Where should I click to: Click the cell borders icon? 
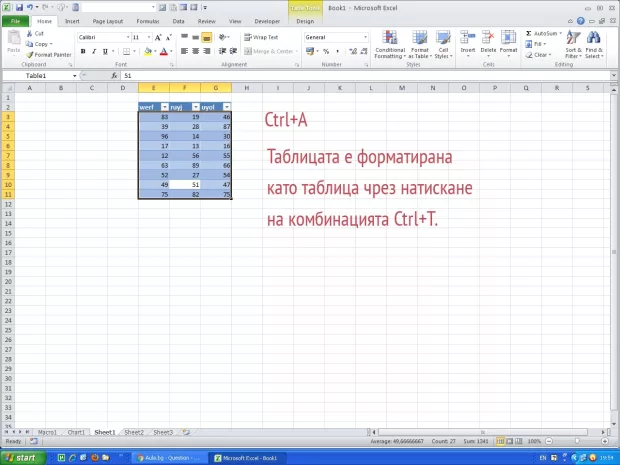(x=127, y=51)
